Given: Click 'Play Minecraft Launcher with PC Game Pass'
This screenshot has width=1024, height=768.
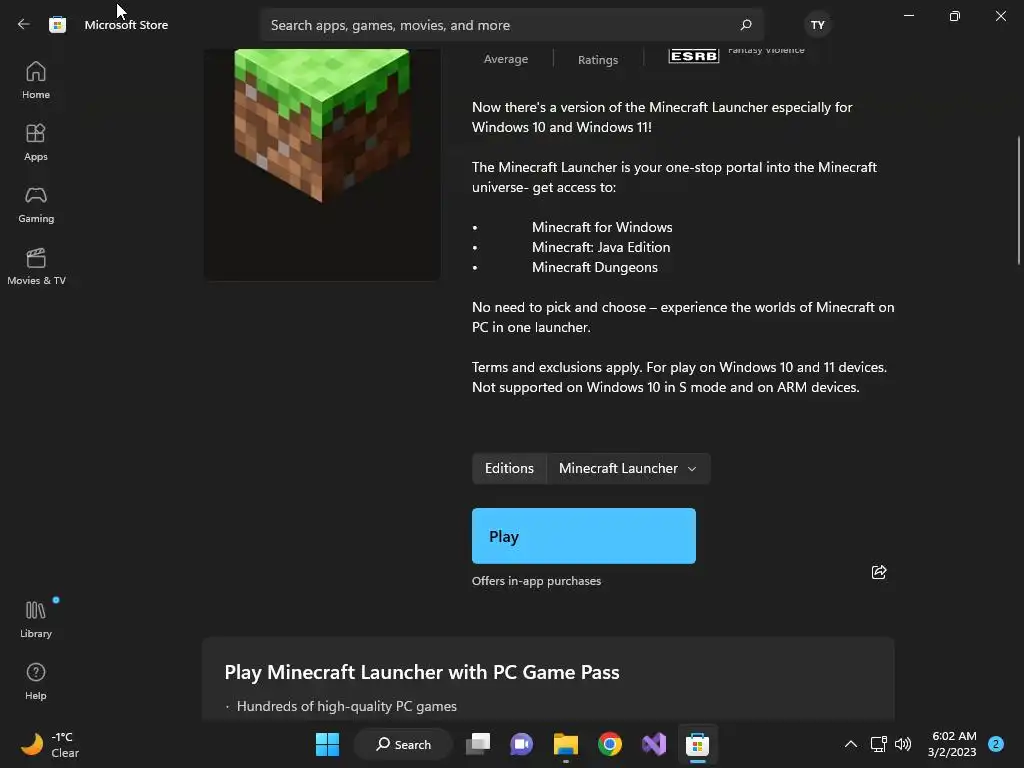Looking at the screenshot, I should tap(422, 672).
